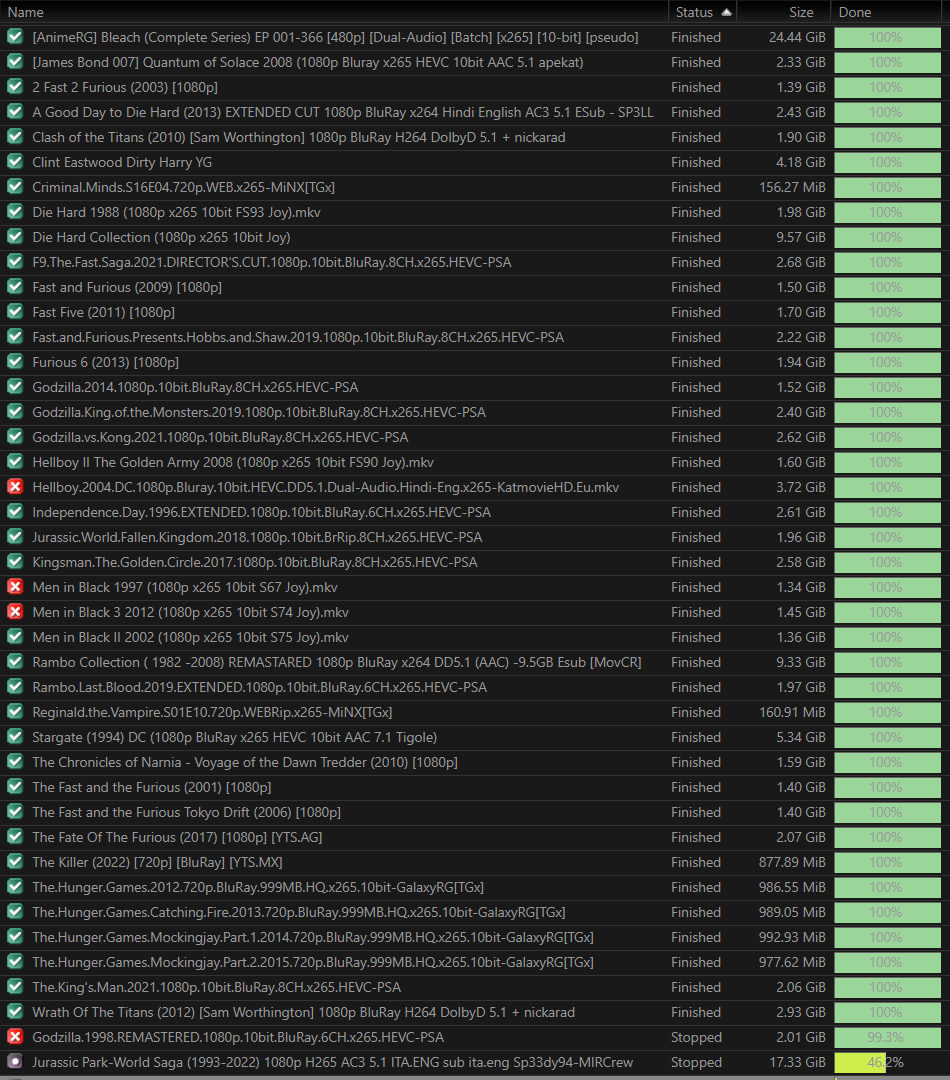
Task: Click the Stopped status of Godzilla.1998.REMASTERED
Action: 696,1037
